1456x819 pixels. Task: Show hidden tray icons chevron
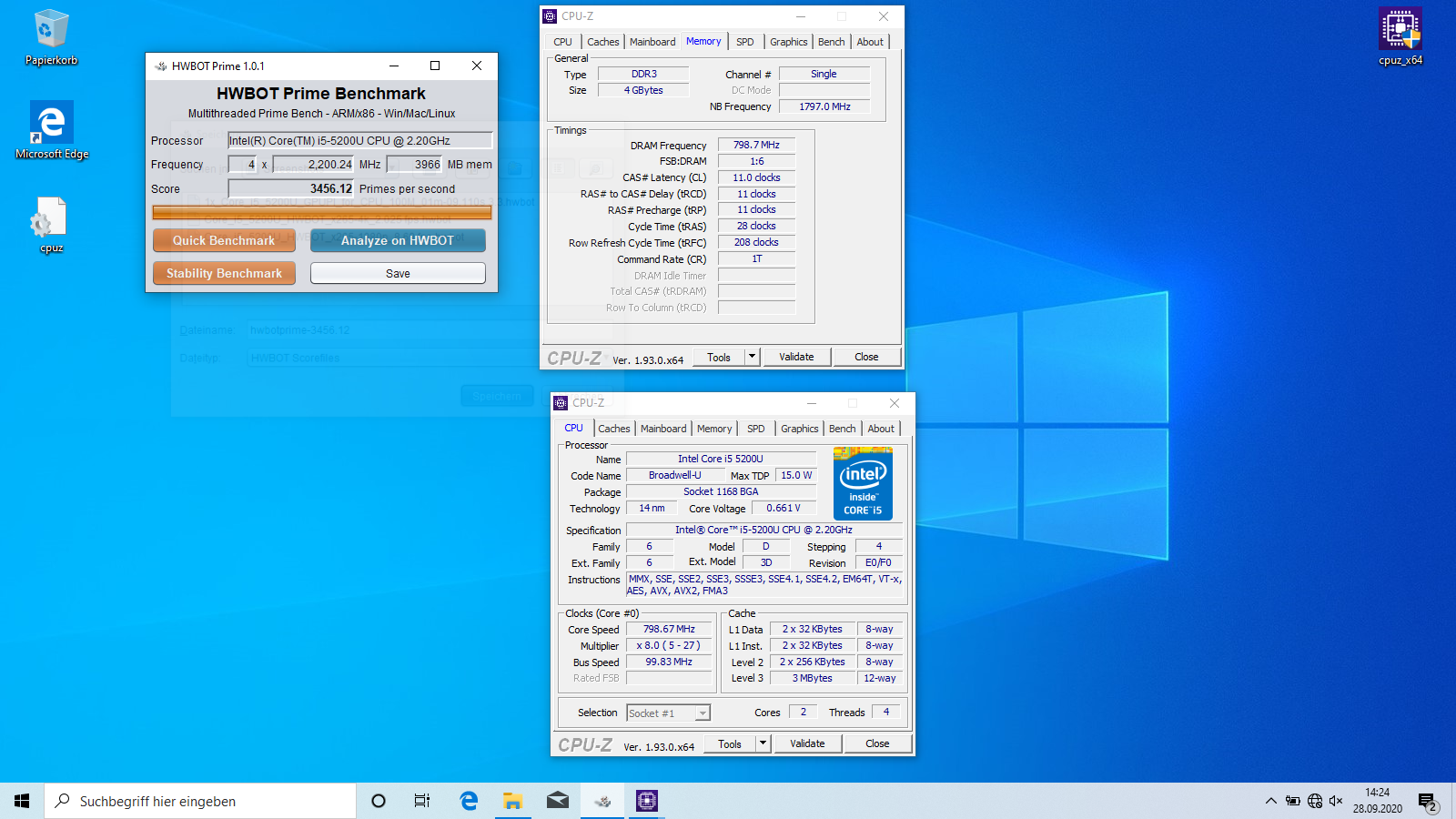pos(1270,801)
